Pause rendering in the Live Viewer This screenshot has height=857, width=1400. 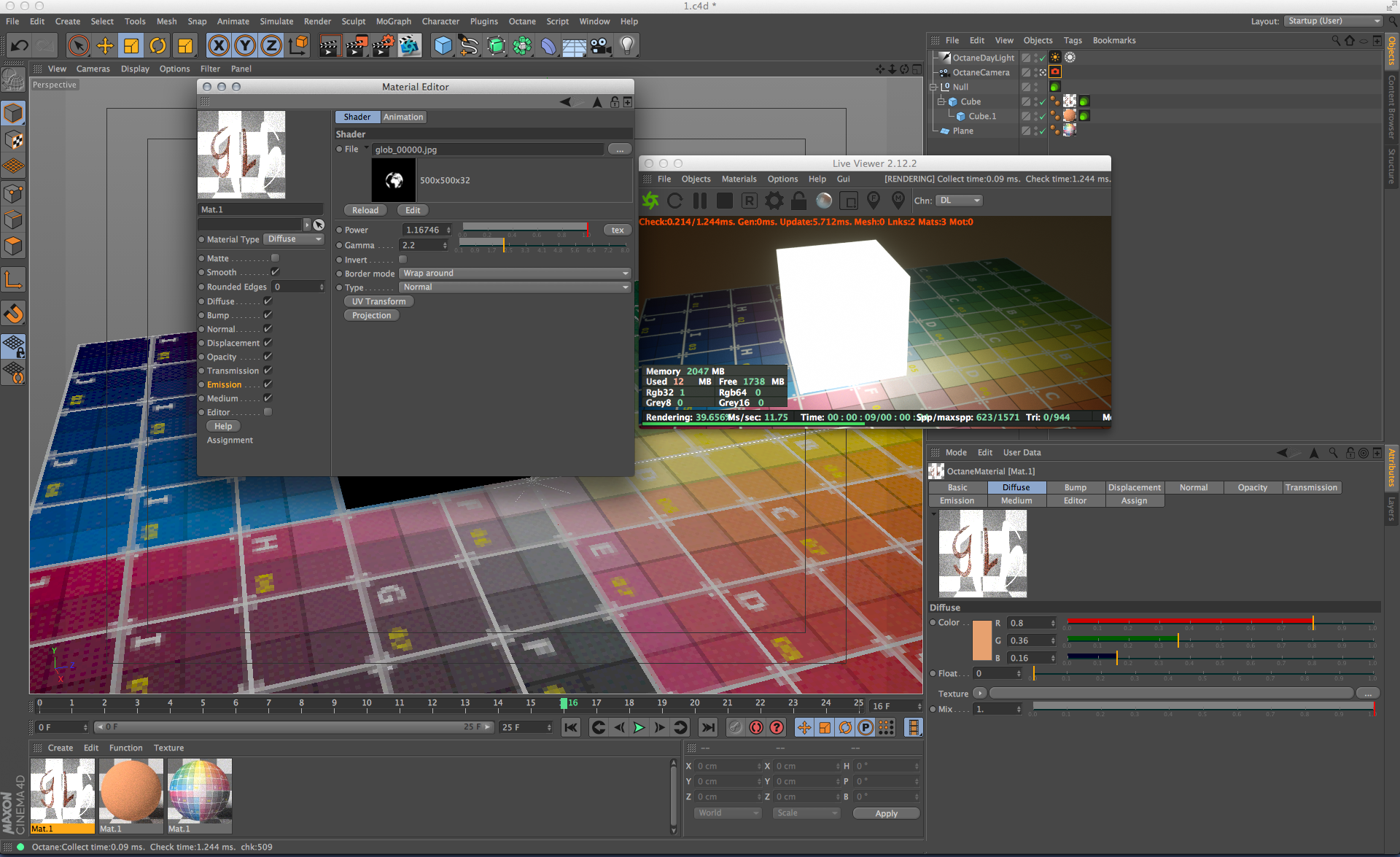[x=700, y=201]
